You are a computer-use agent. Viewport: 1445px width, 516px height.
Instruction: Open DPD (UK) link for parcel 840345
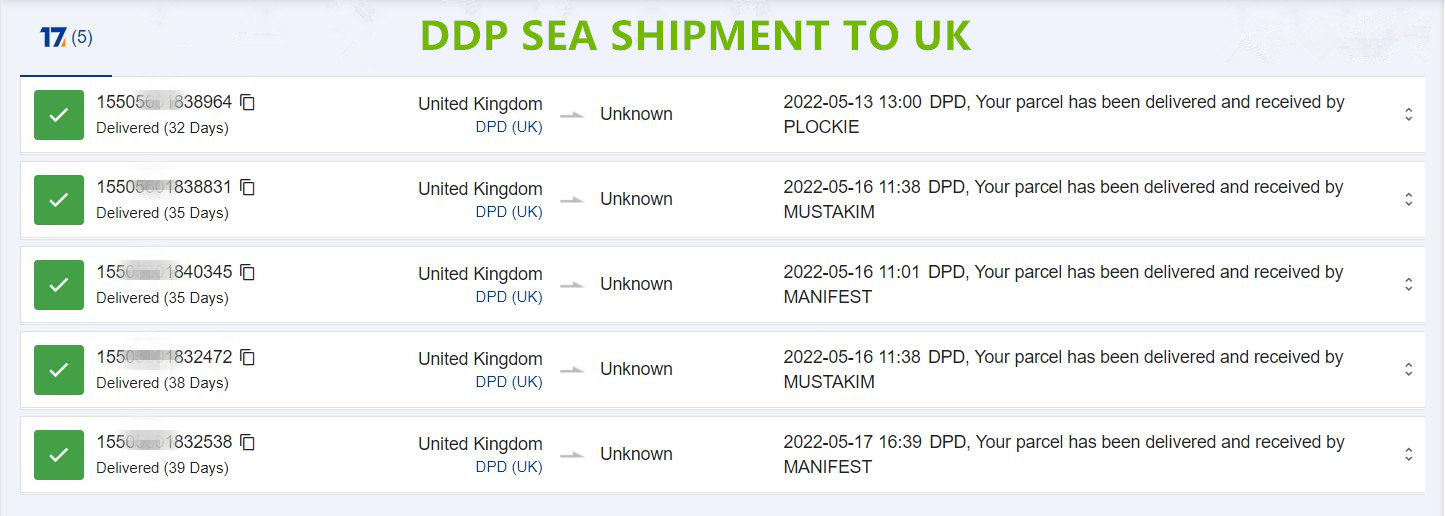coord(509,297)
